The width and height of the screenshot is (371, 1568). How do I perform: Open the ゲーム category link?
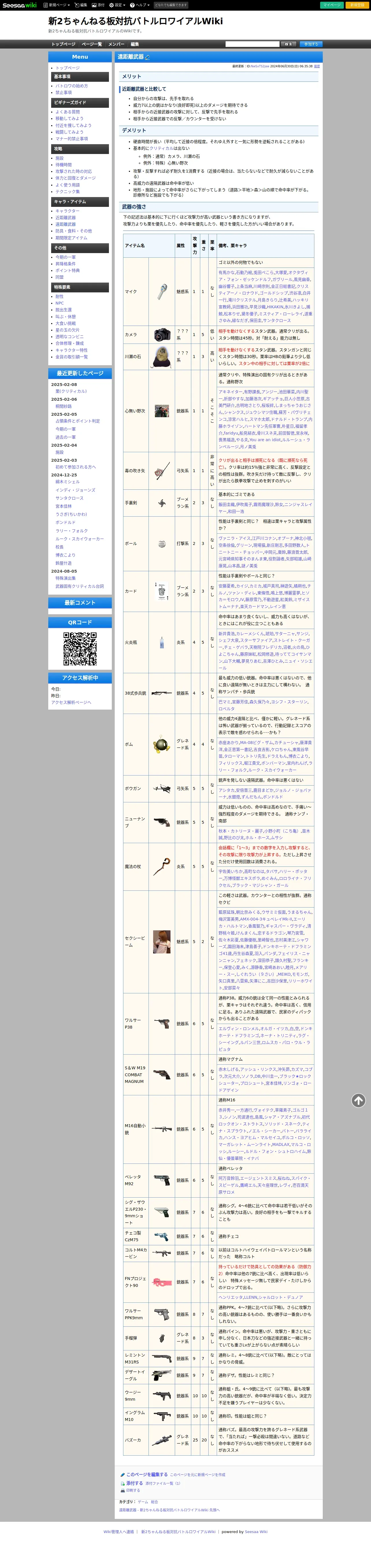point(142,1502)
